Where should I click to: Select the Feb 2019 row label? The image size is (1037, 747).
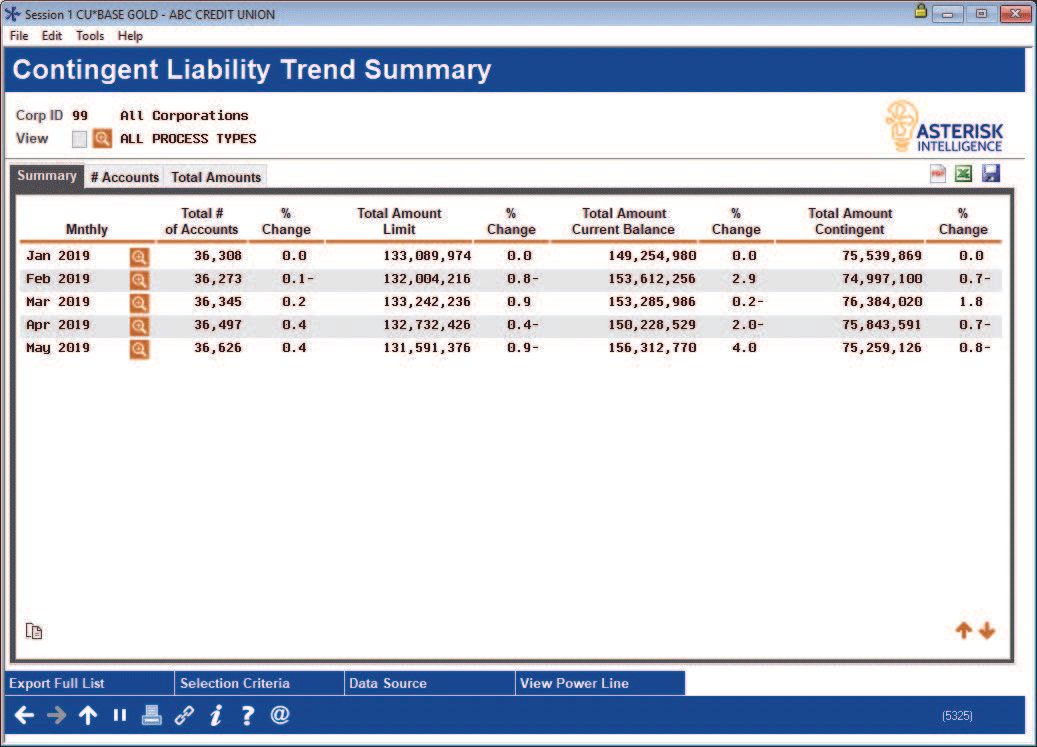pos(58,279)
